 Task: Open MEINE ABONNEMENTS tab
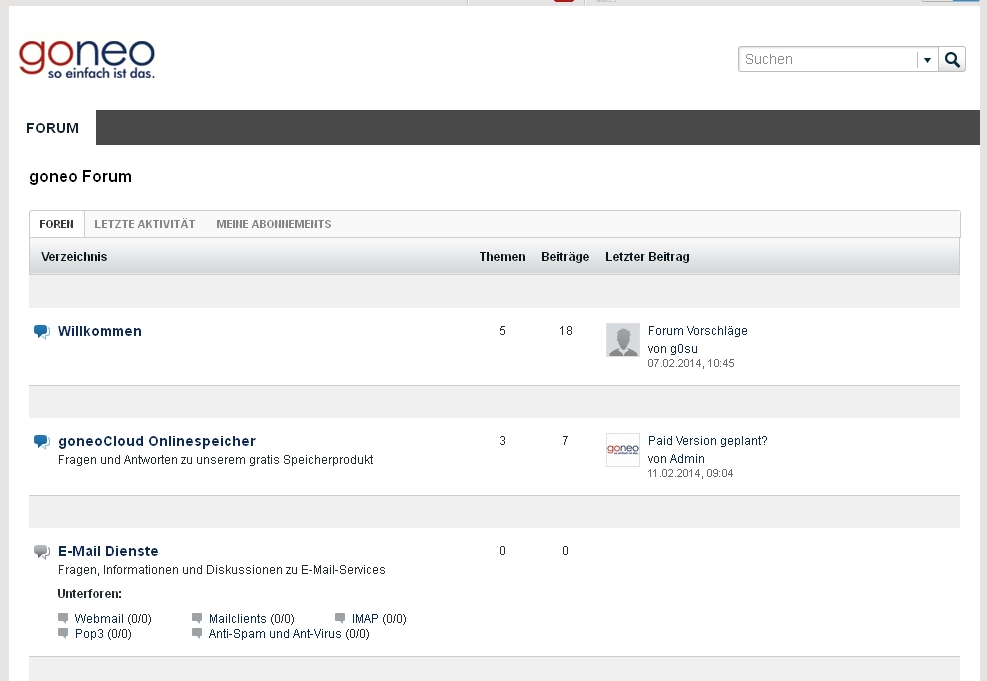[x=274, y=224]
